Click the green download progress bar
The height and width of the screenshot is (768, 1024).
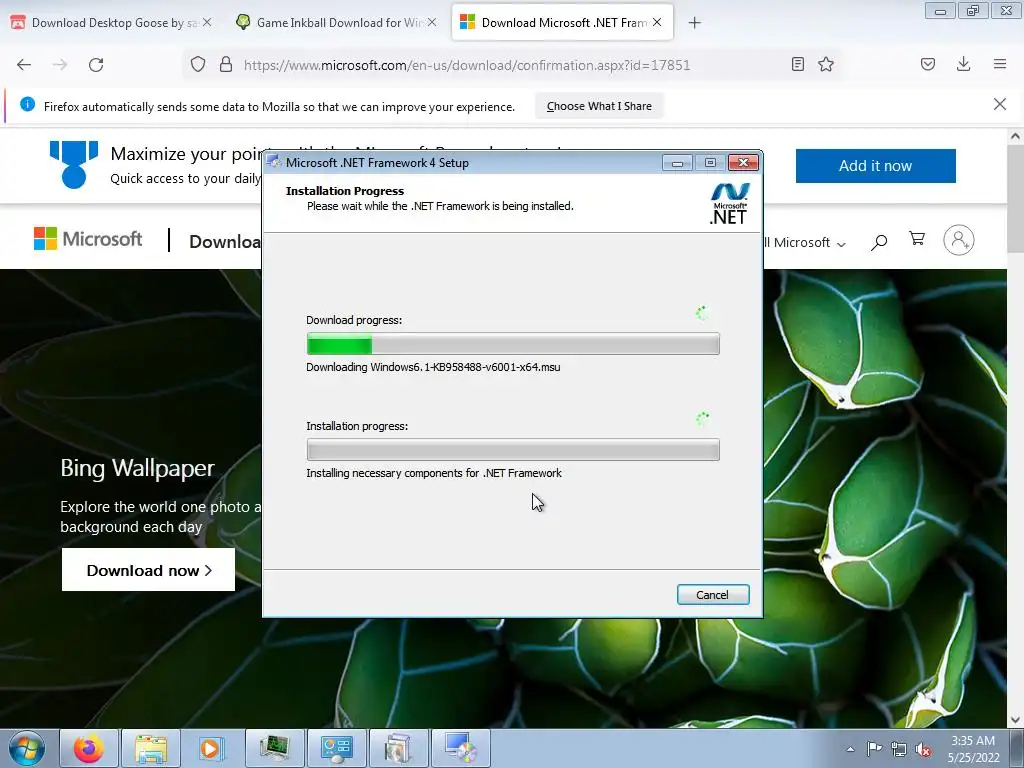tap(513, 344)
